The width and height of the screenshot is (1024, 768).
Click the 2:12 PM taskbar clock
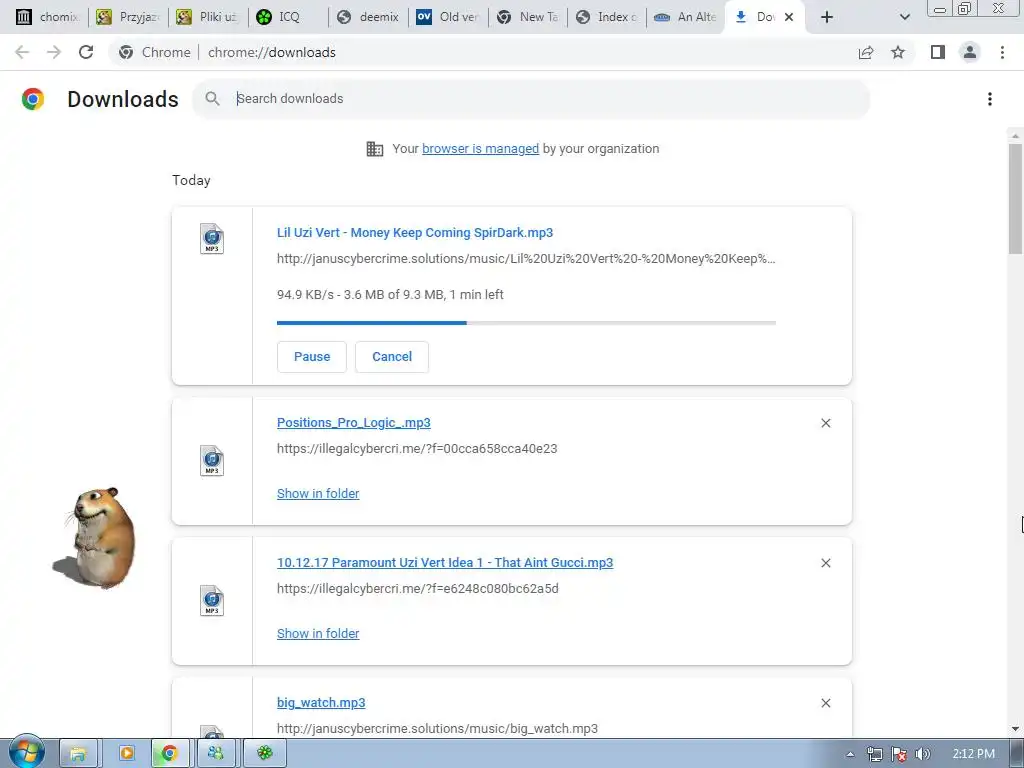[x=973, y=754]
